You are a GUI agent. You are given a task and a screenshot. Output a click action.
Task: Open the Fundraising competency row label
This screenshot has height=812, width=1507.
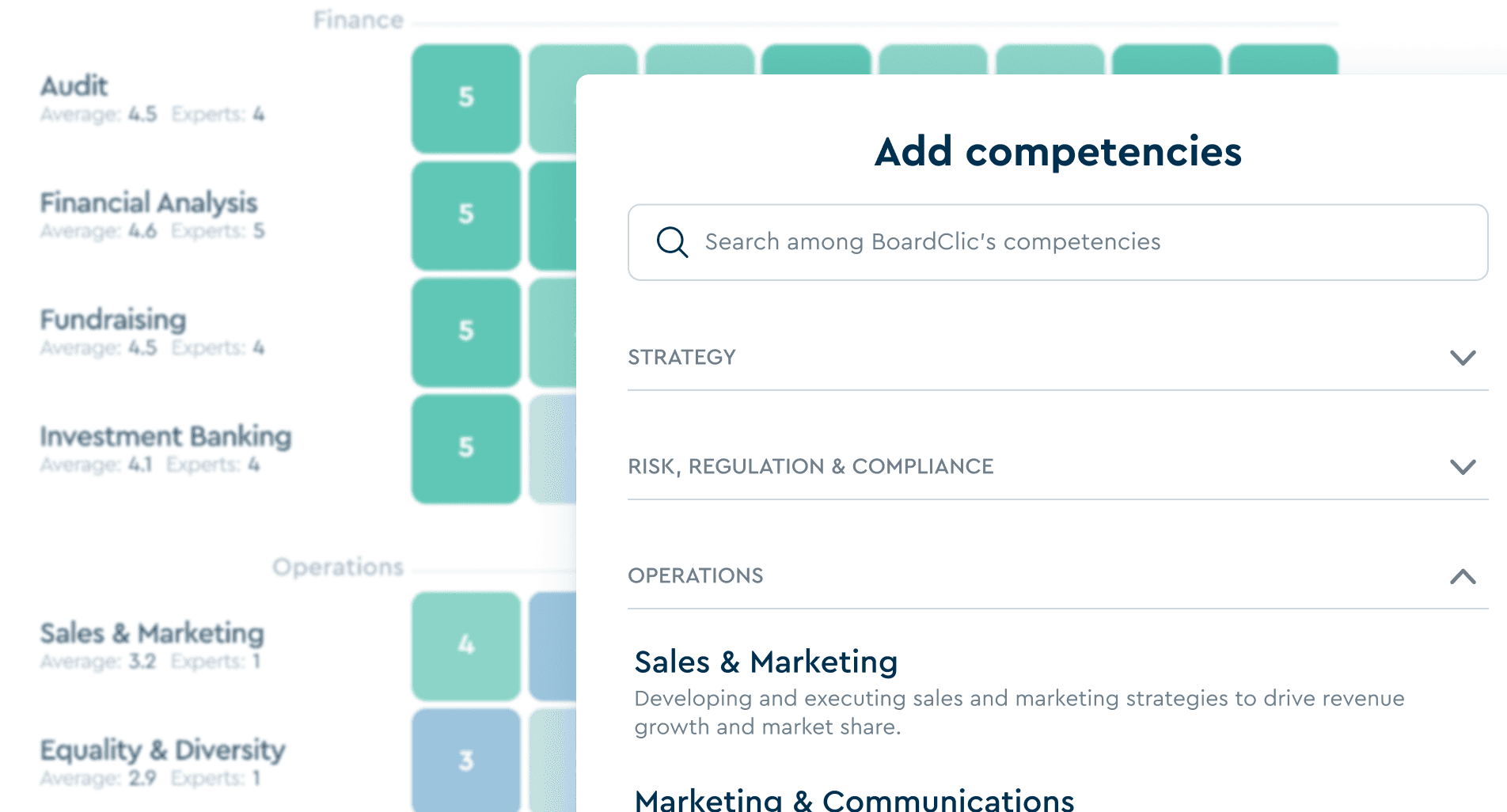tap(113, 320)
